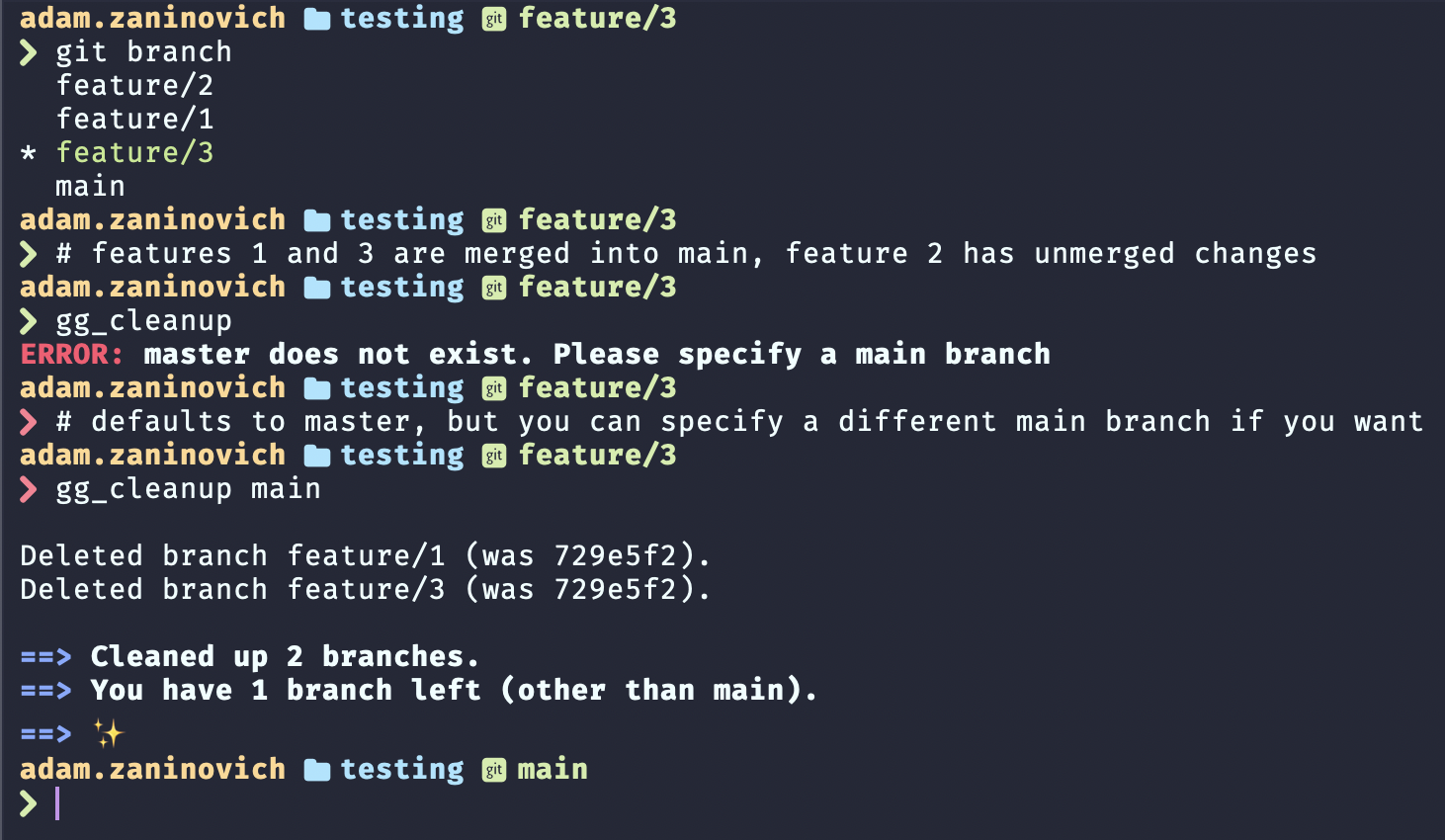Click the sparkles emoji after the last arrow
The image size is (1445, 840).
click(108, 733)
